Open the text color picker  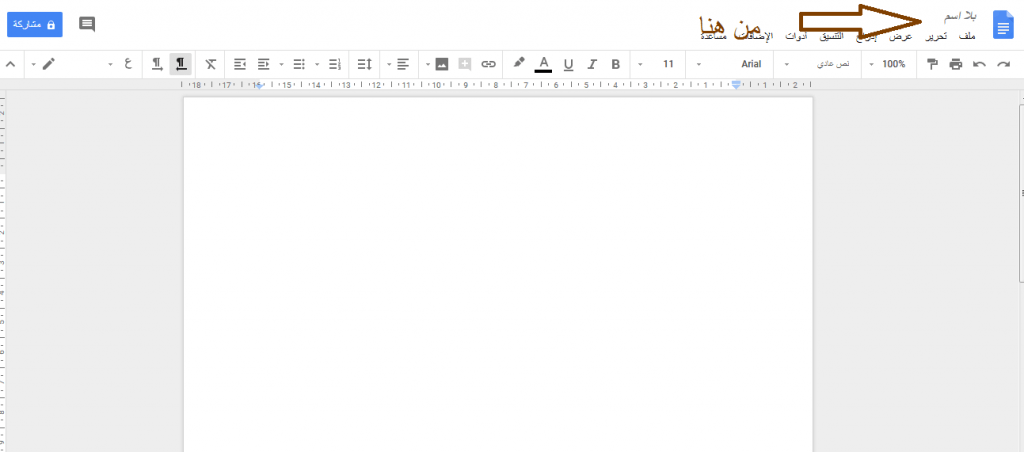[543, 64]
